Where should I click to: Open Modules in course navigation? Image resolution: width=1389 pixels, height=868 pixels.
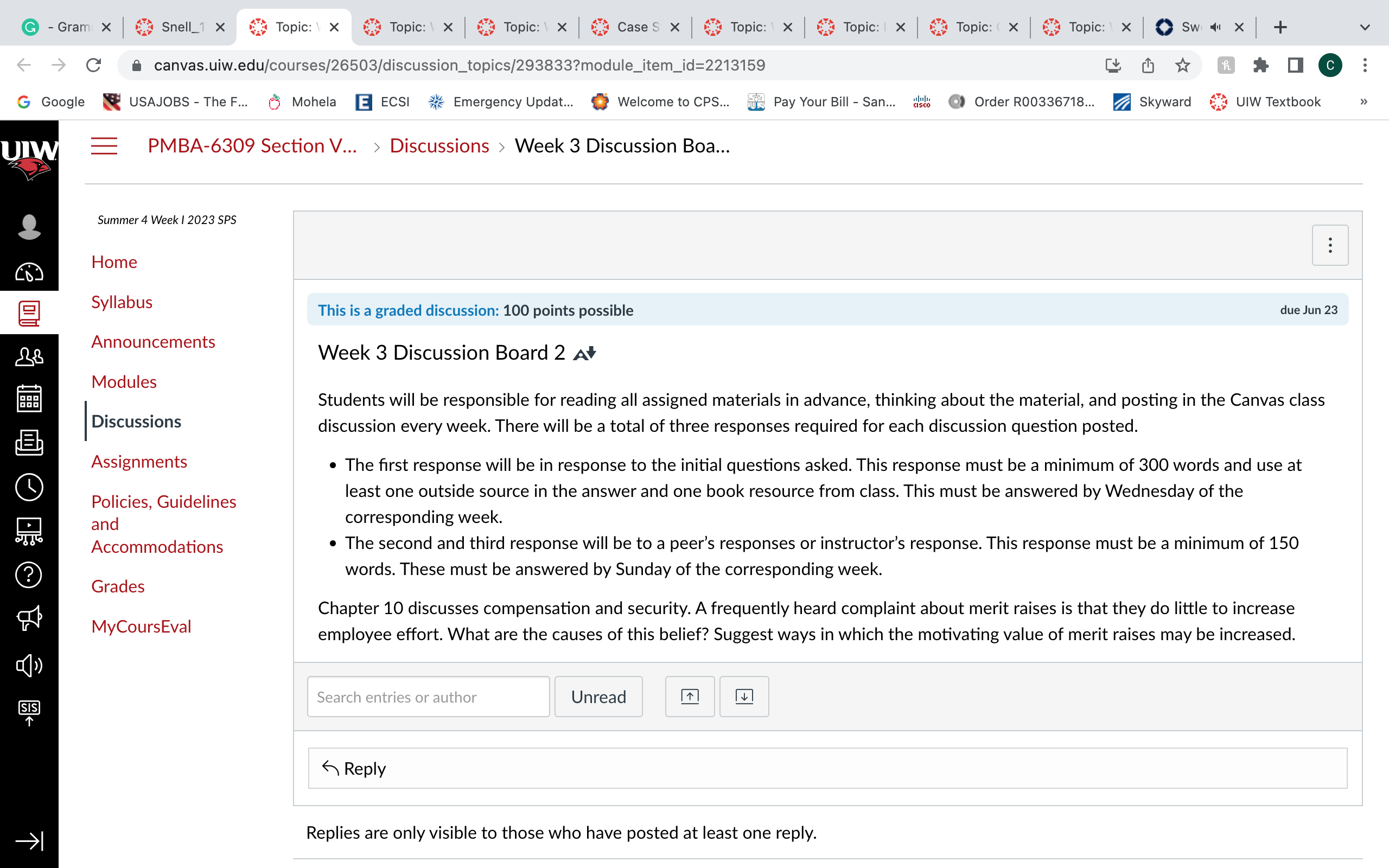coord(124,382)
